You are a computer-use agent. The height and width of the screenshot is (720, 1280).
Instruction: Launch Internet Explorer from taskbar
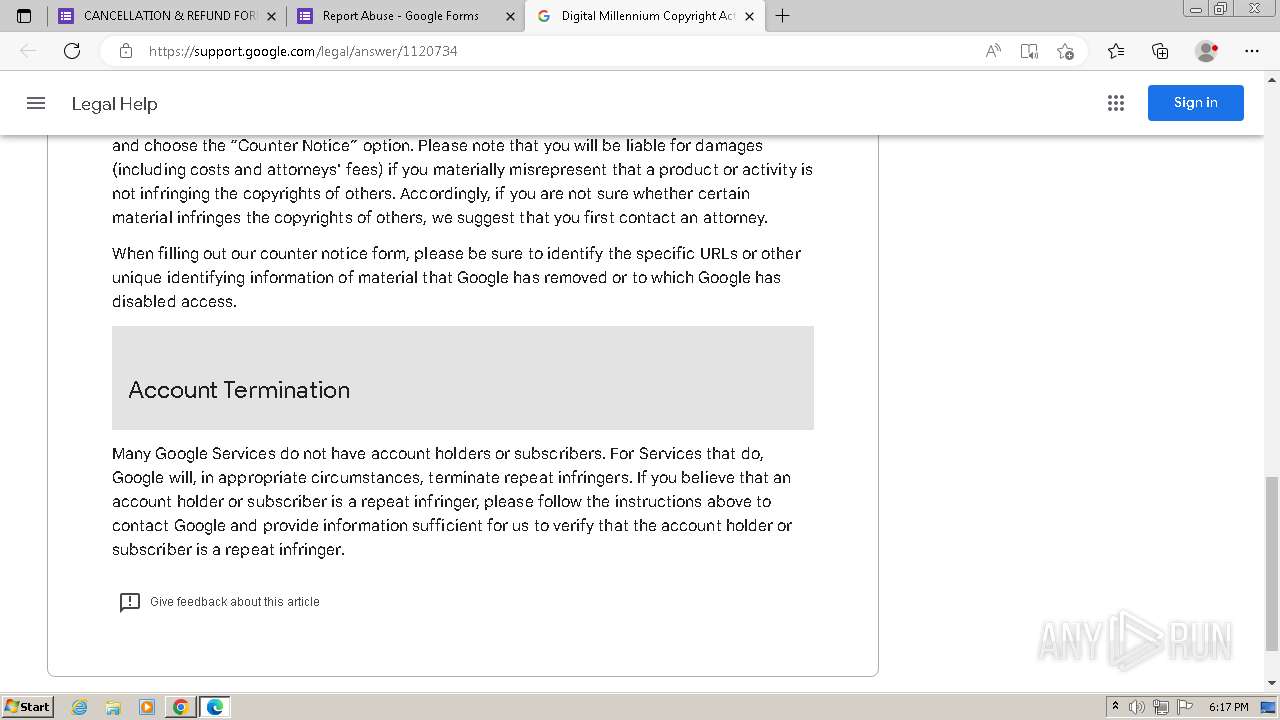(80, 707)
